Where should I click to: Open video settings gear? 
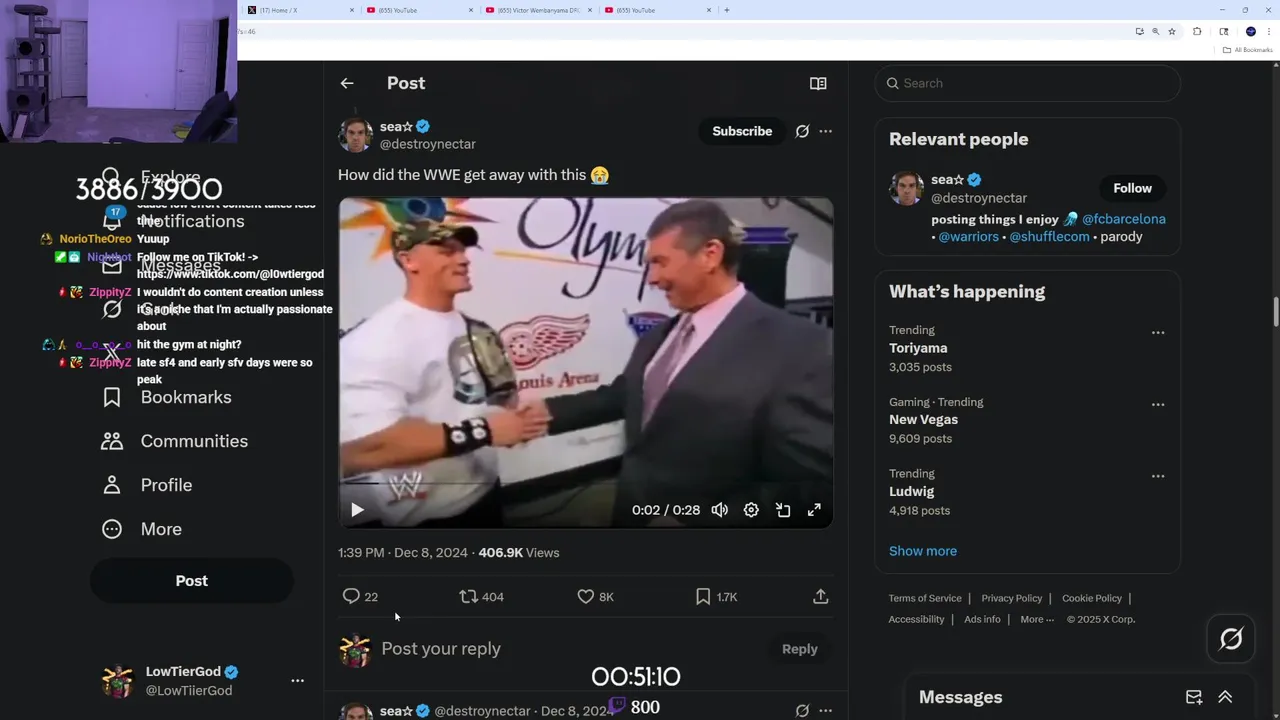point(751,510)
